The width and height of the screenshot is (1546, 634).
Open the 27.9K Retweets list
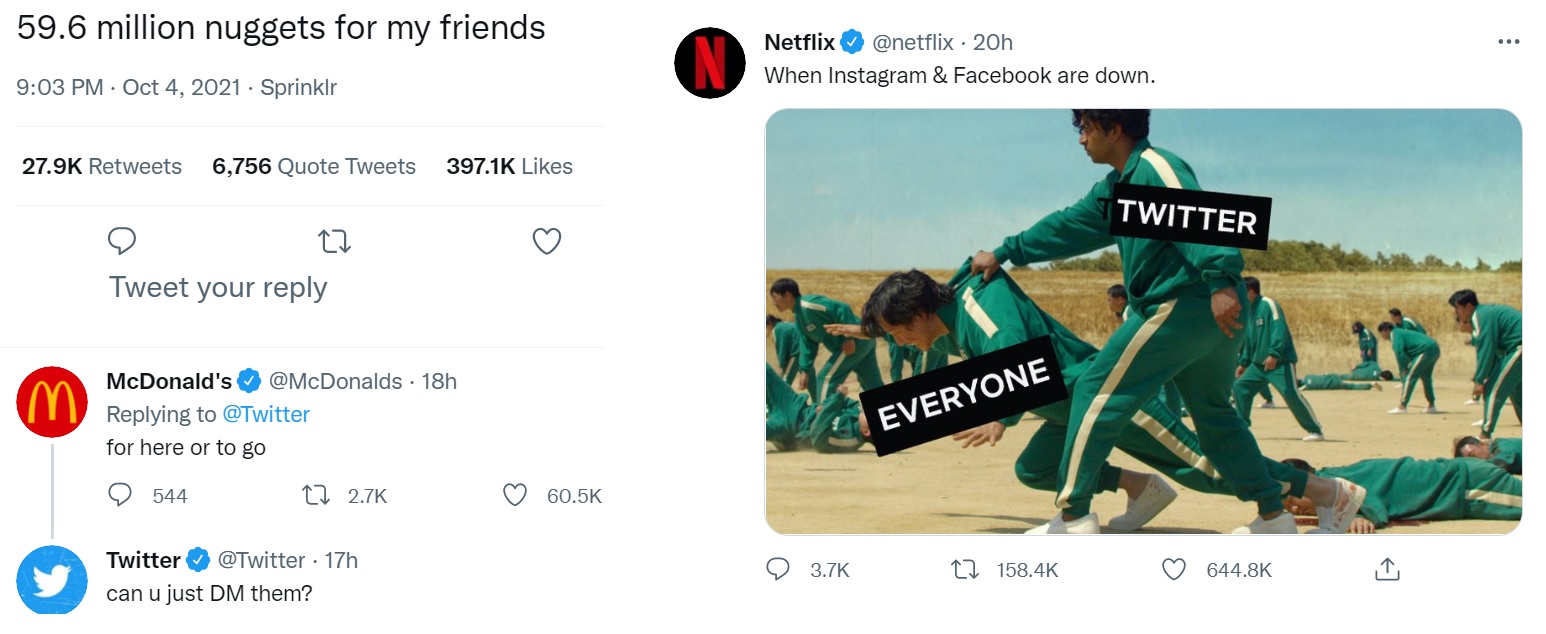coord(102,166)
